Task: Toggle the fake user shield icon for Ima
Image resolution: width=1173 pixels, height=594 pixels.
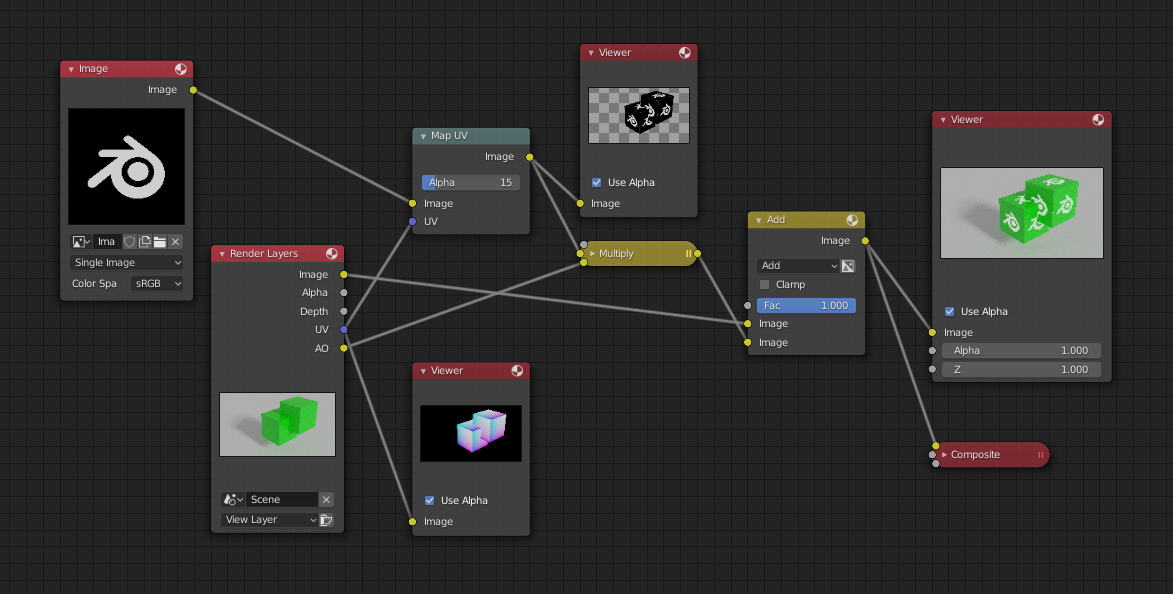Action: pos(130,241)
